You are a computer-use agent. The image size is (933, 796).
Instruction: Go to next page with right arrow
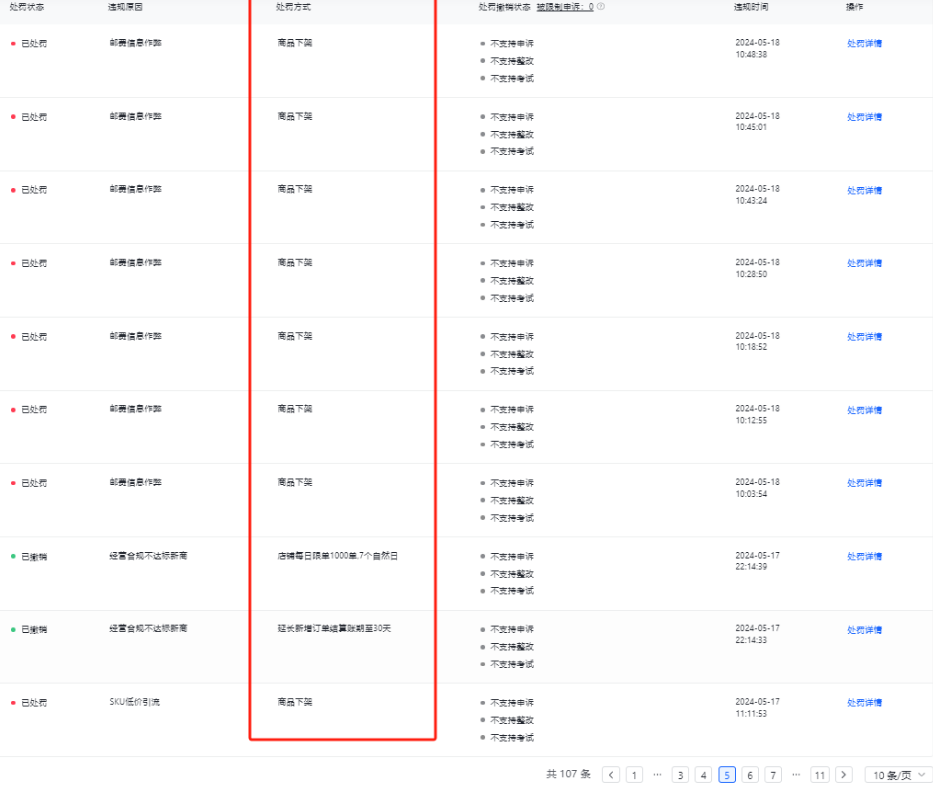[844, 775]
